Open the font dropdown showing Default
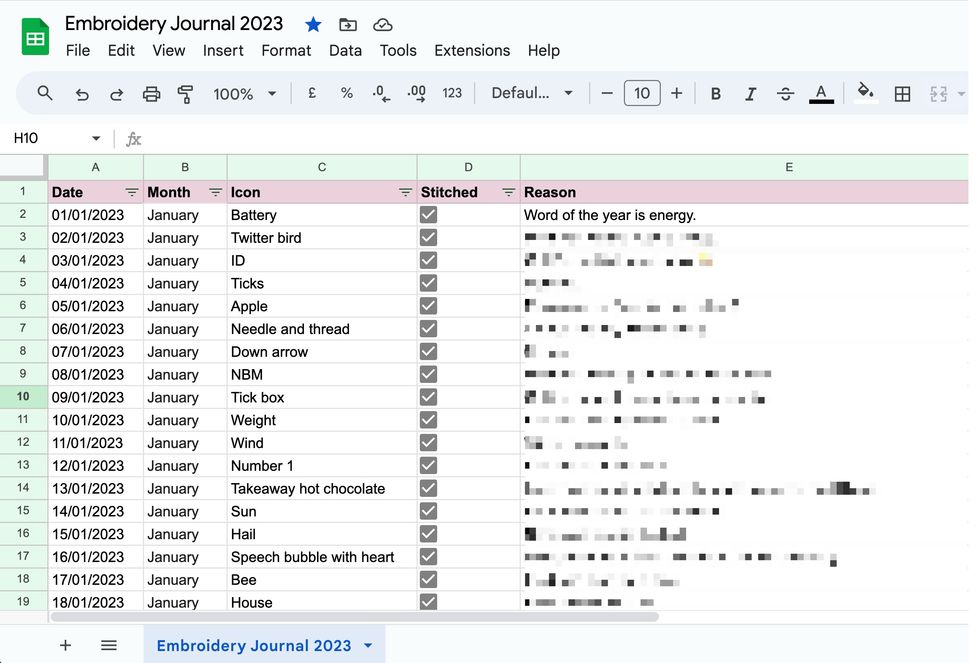The height and width of the screenshot is (663, 980). click(x=530, y=93)
